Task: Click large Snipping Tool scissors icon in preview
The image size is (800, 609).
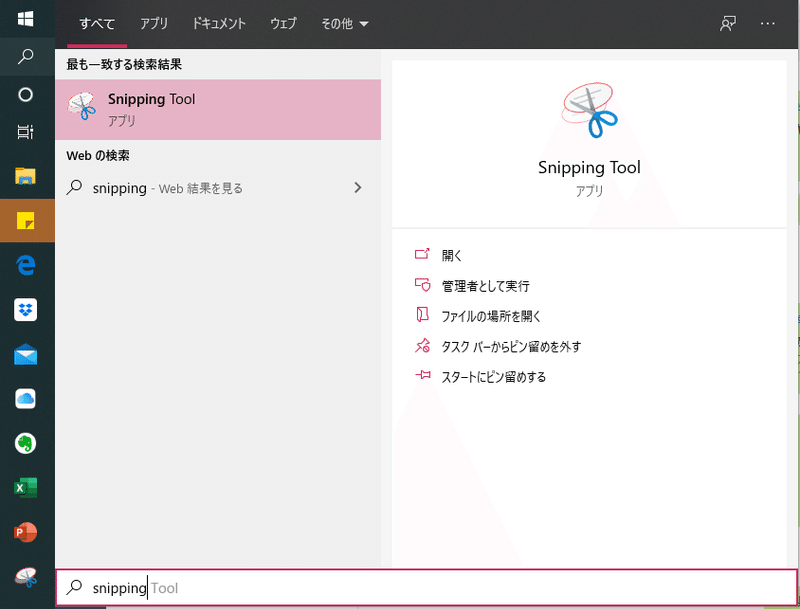Action: (x=589, y=110)
